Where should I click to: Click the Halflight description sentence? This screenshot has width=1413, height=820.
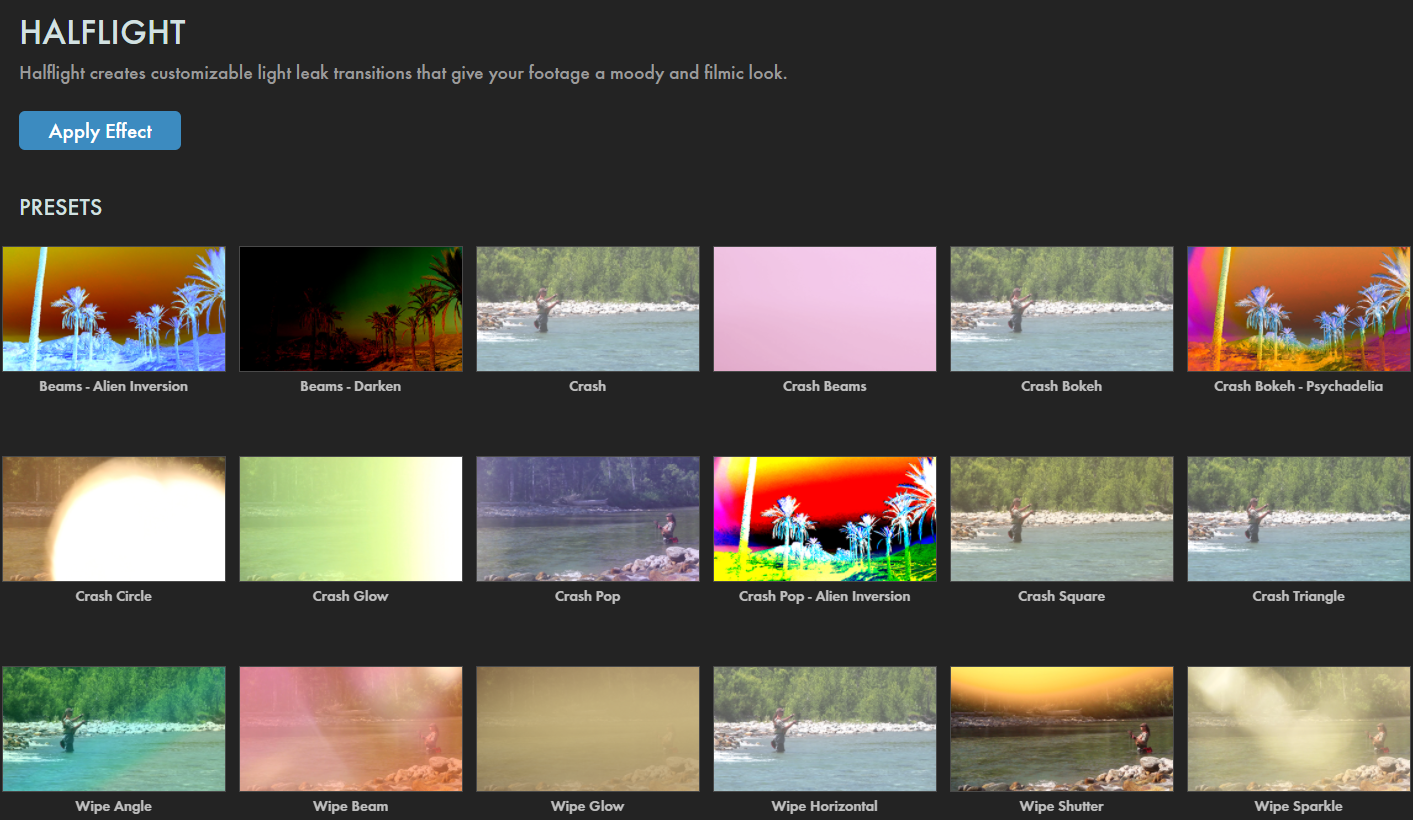(x=403, y=74)
